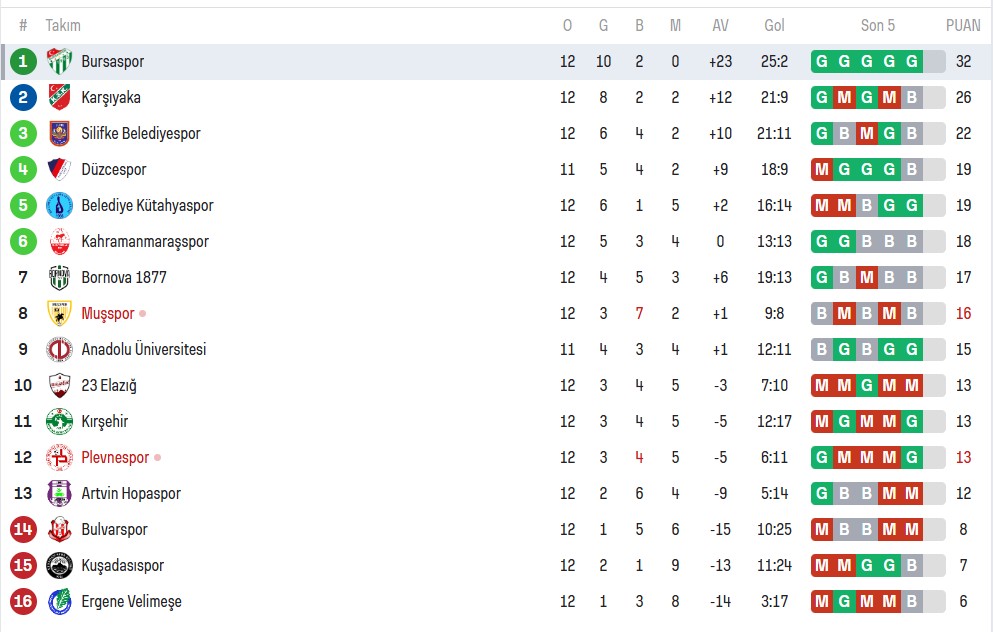Click the Artvin Hopaspor purple badge
Screen dimensions: 993x632
pos(59,494)
